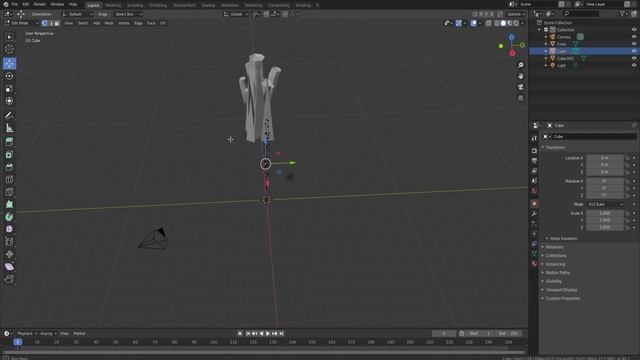This screenshot has height=360, width=640.
Task: Open the Mesh menu in viewport header
Action: click(109, 23)
